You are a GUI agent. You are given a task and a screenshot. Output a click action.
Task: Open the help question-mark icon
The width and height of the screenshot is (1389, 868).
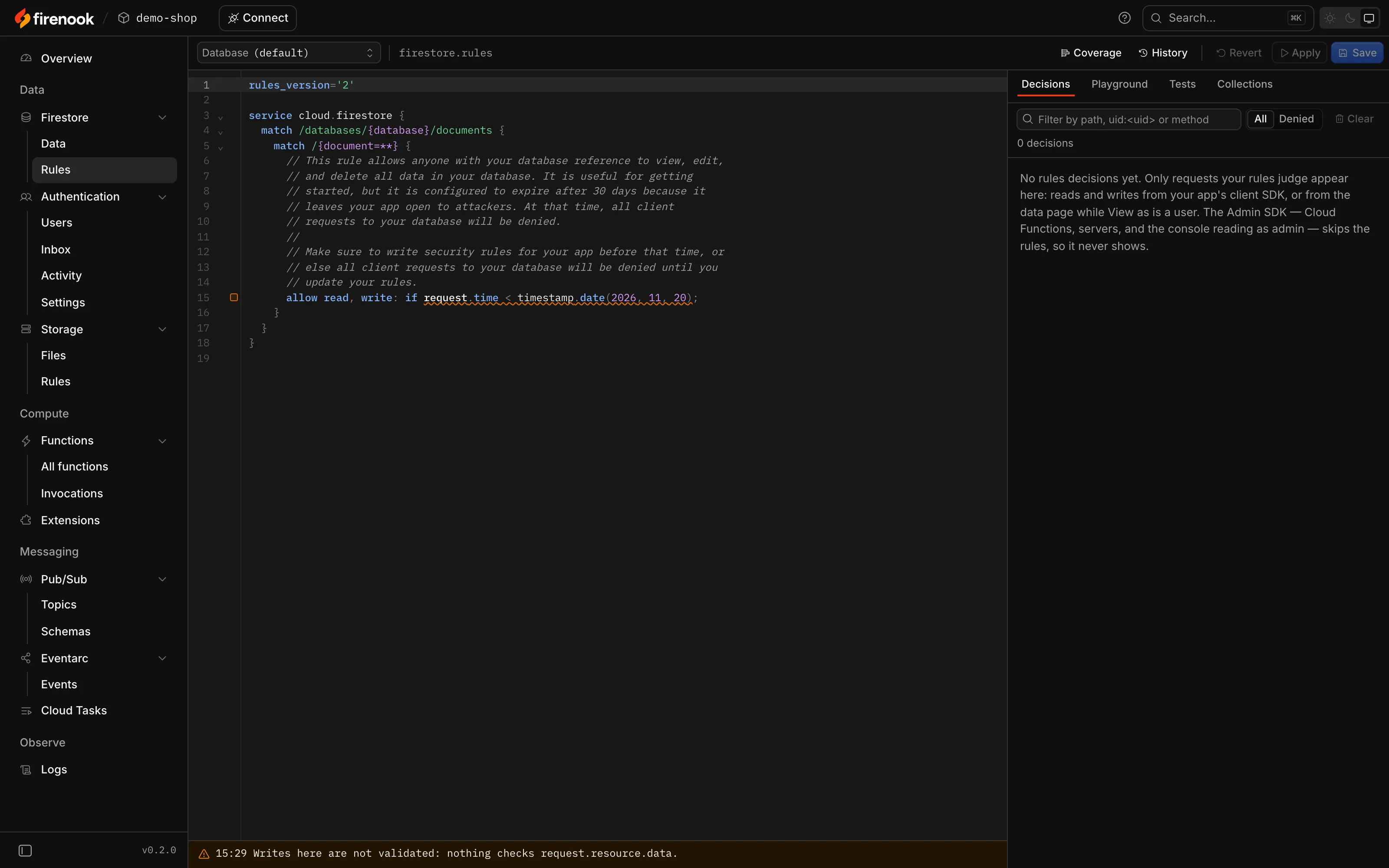click(1124, 18)
